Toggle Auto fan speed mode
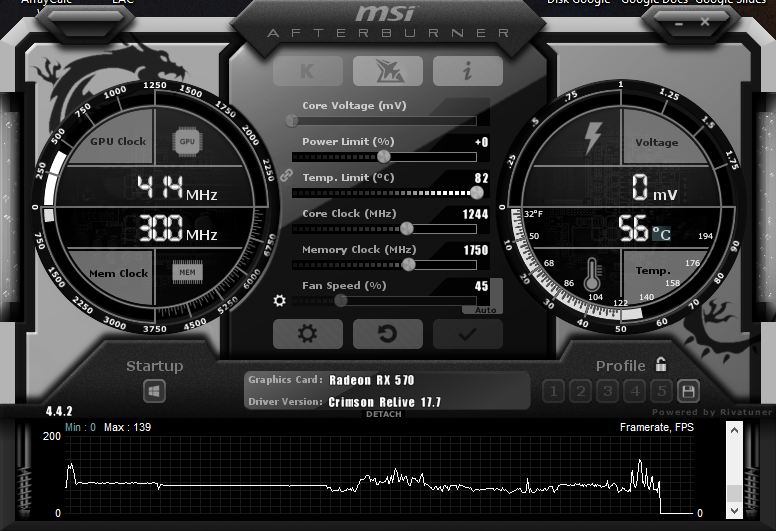This screenshot has width=776, height=531. pyautogui.click(x=486, y=310)
